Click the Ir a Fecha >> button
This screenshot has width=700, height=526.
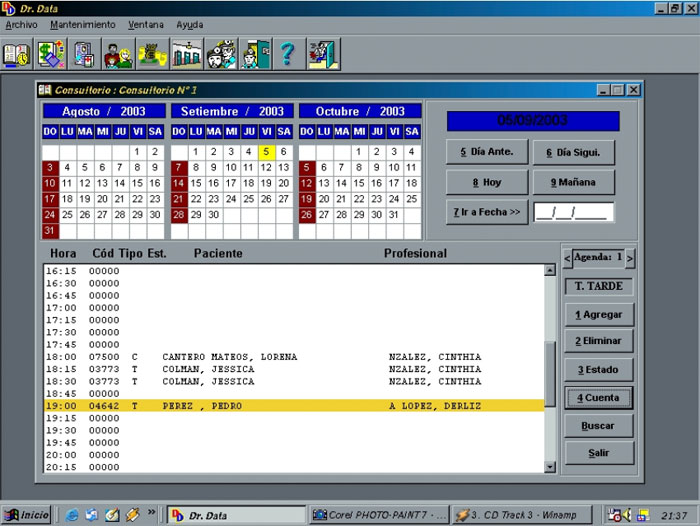click(x=487, y=212)
